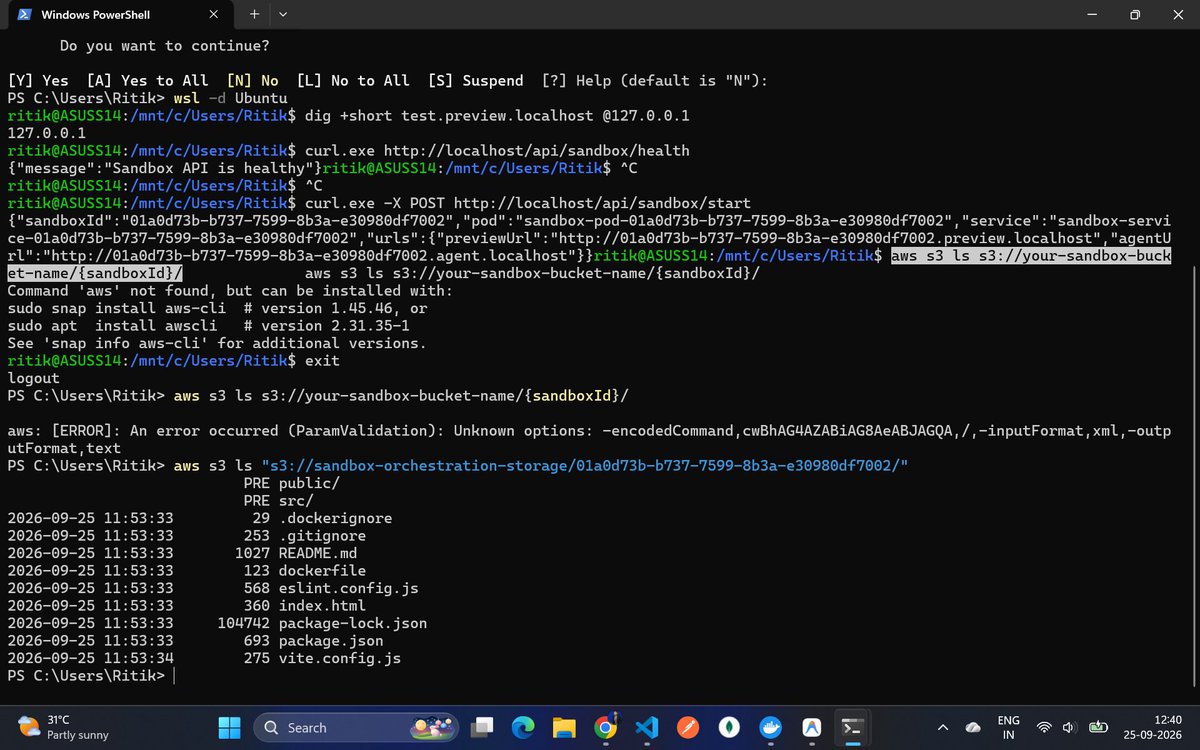This screenshot has height=750, width=1200.
Task: Open MongoDB Compass from the taskbar
Action: 730,727
